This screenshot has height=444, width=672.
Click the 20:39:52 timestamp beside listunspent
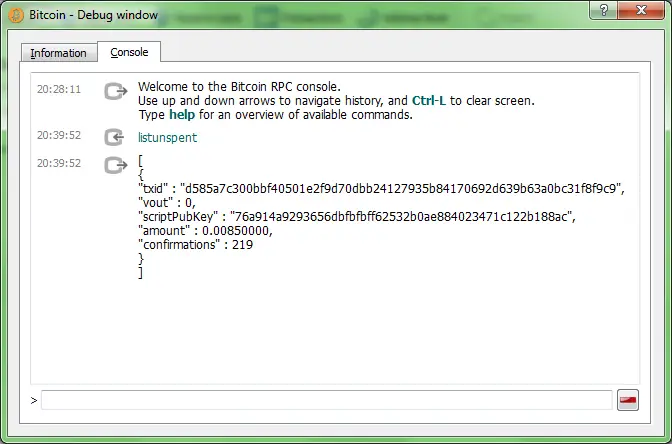click(x=59, y=135)
